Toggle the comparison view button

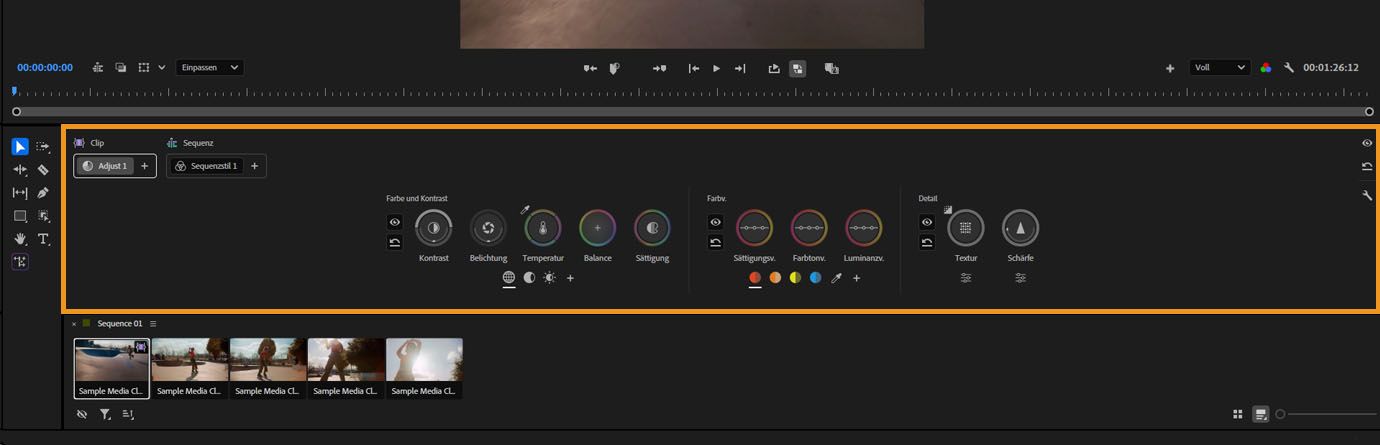[x=797, y=68]
